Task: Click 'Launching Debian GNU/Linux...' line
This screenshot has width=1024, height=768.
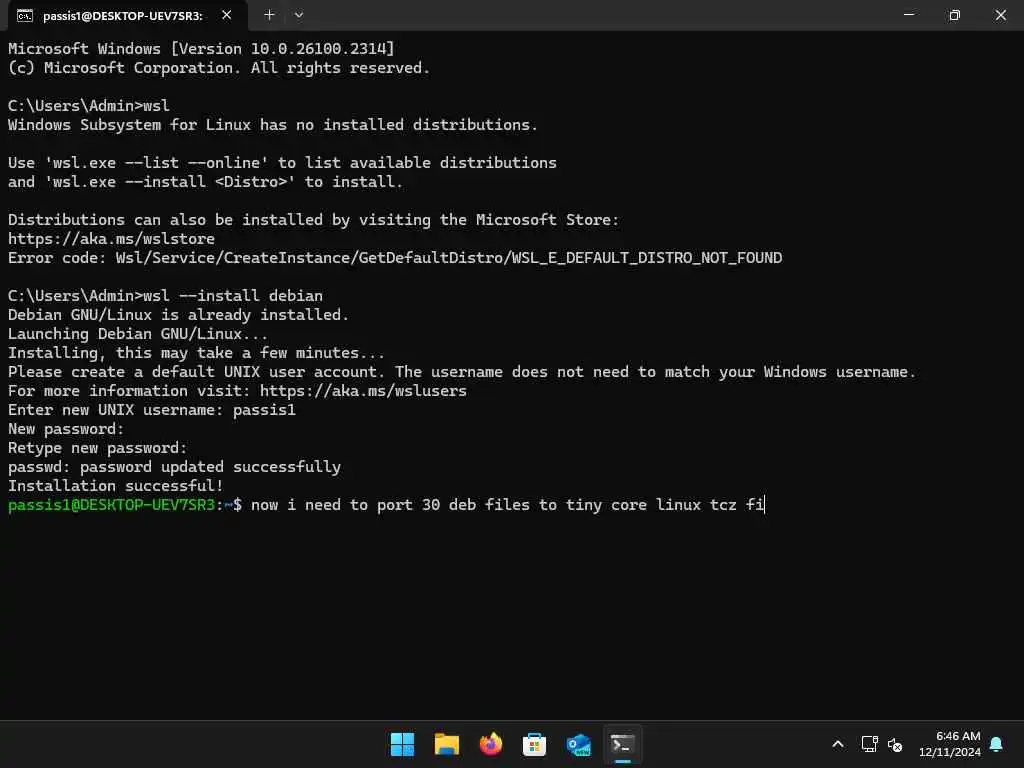Action: (138, 334)
